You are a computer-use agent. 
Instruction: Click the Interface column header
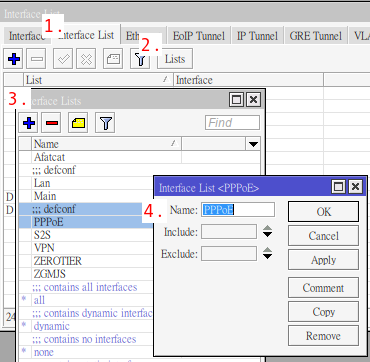click(x=248, y=80)
